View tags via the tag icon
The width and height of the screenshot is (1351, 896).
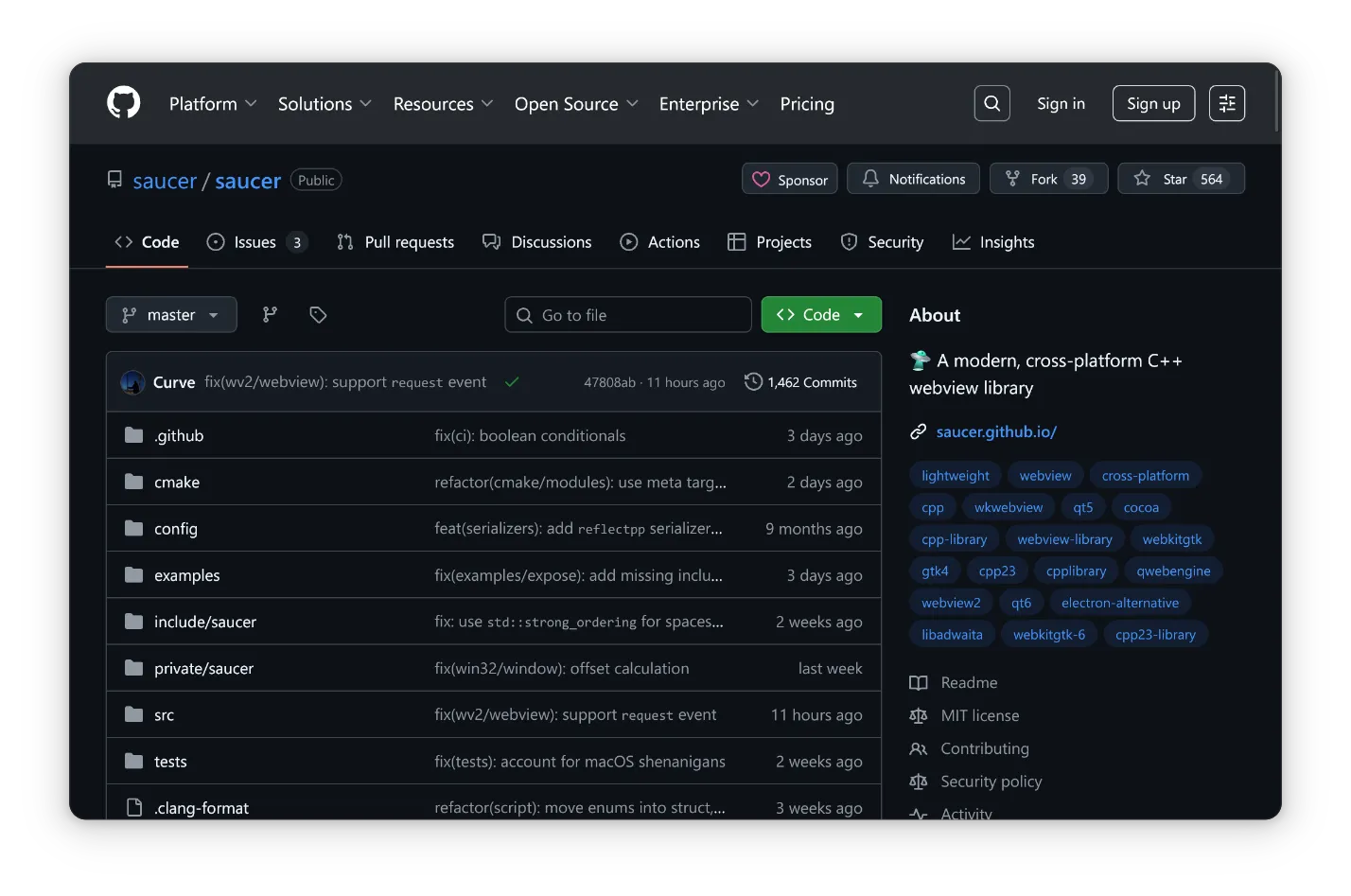tap(318, 315)
